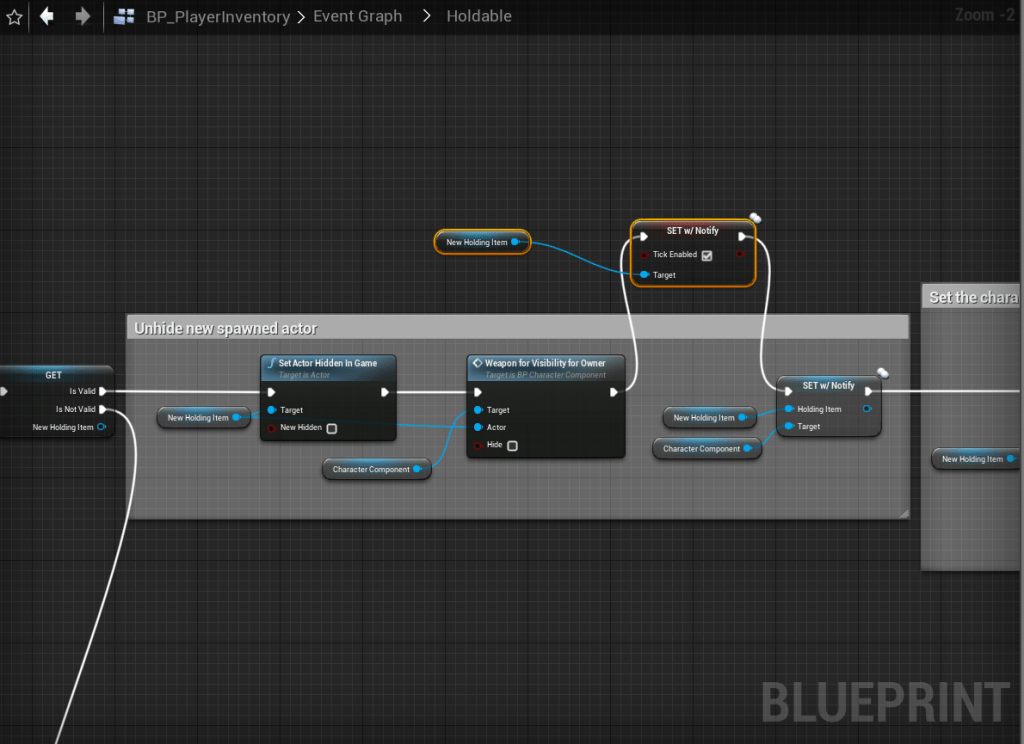Image resolution: width=1024 pixels, height=744 pixels.
Task: Click New Holding Item variable feeding Holding Item pin
Action: pyautogui.click(x=709, y=417)
